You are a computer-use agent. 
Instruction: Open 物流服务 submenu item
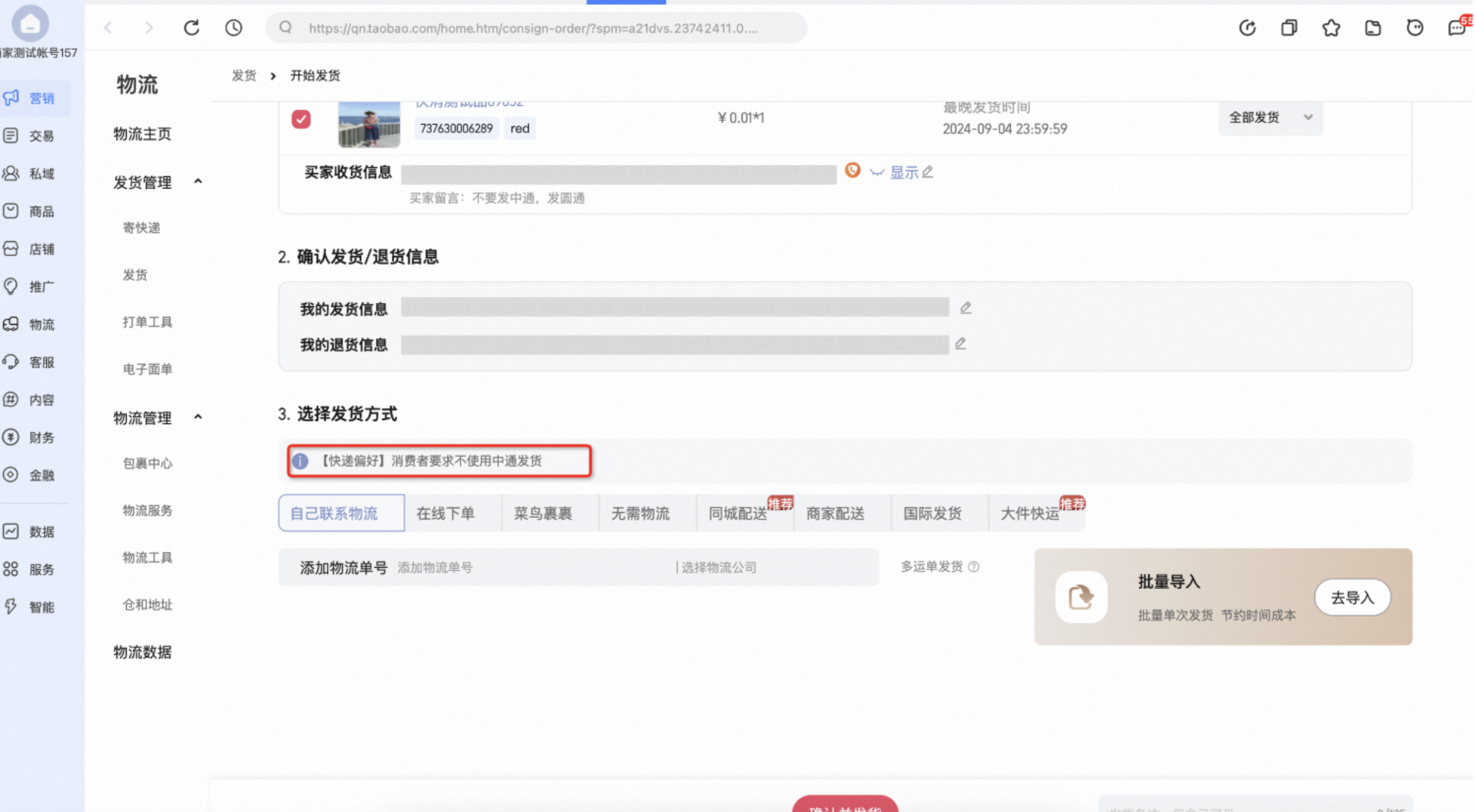[x=147, y=510]
